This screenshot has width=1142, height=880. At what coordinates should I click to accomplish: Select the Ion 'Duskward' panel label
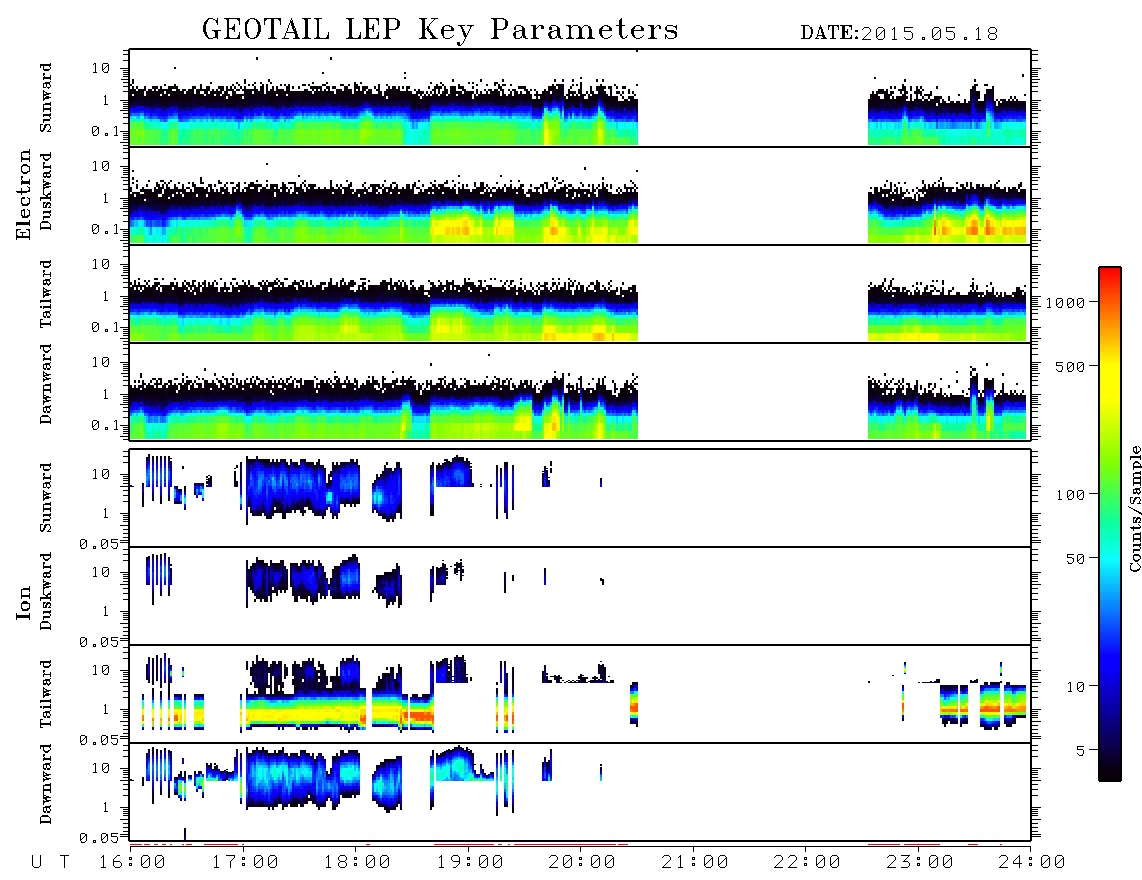point(46,591)
